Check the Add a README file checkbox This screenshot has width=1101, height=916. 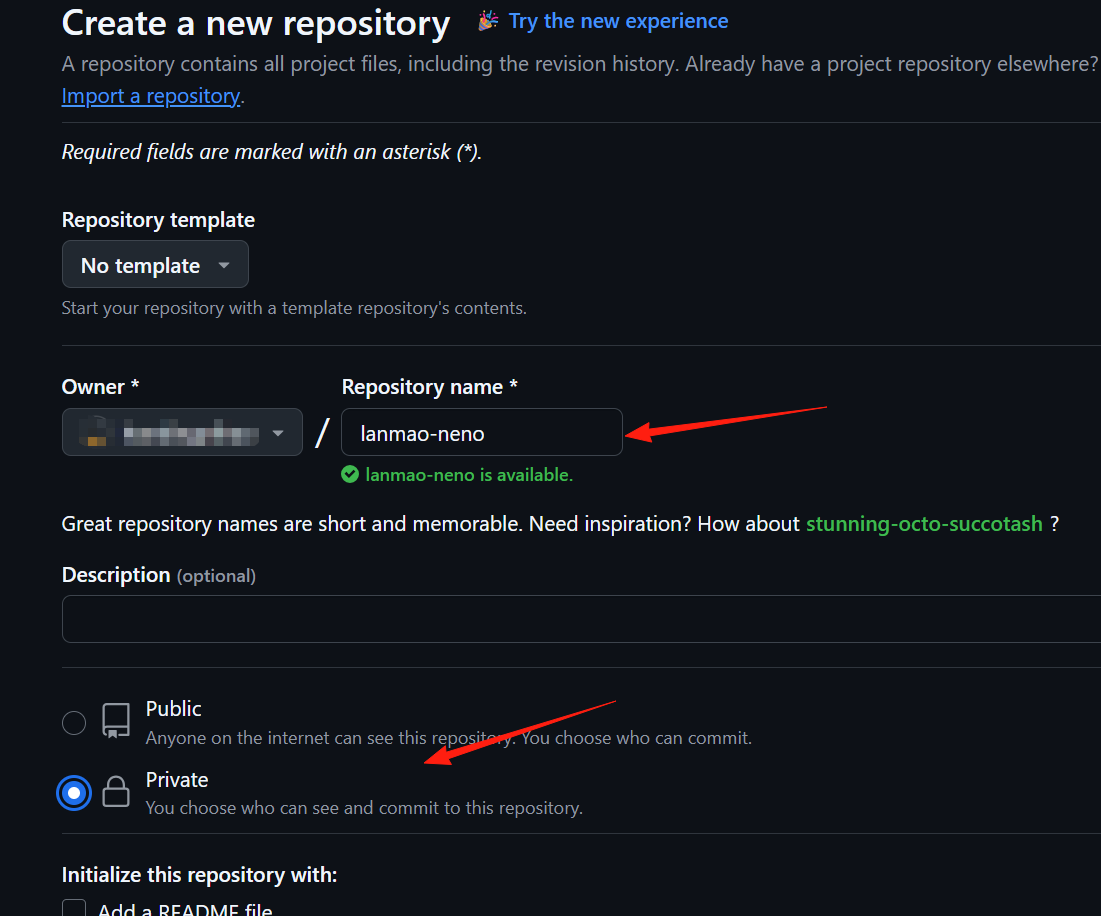tap(74, 908)
